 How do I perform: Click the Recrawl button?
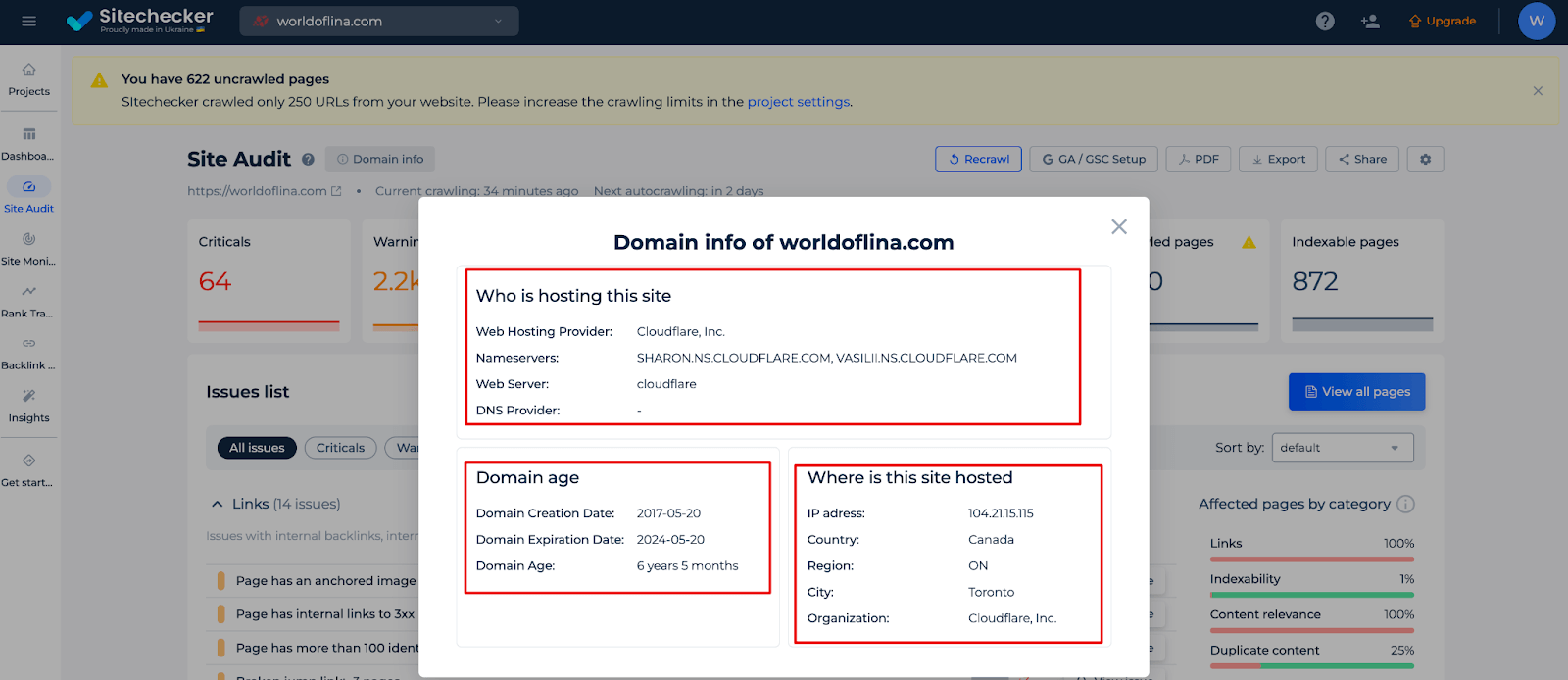point(978,159)
